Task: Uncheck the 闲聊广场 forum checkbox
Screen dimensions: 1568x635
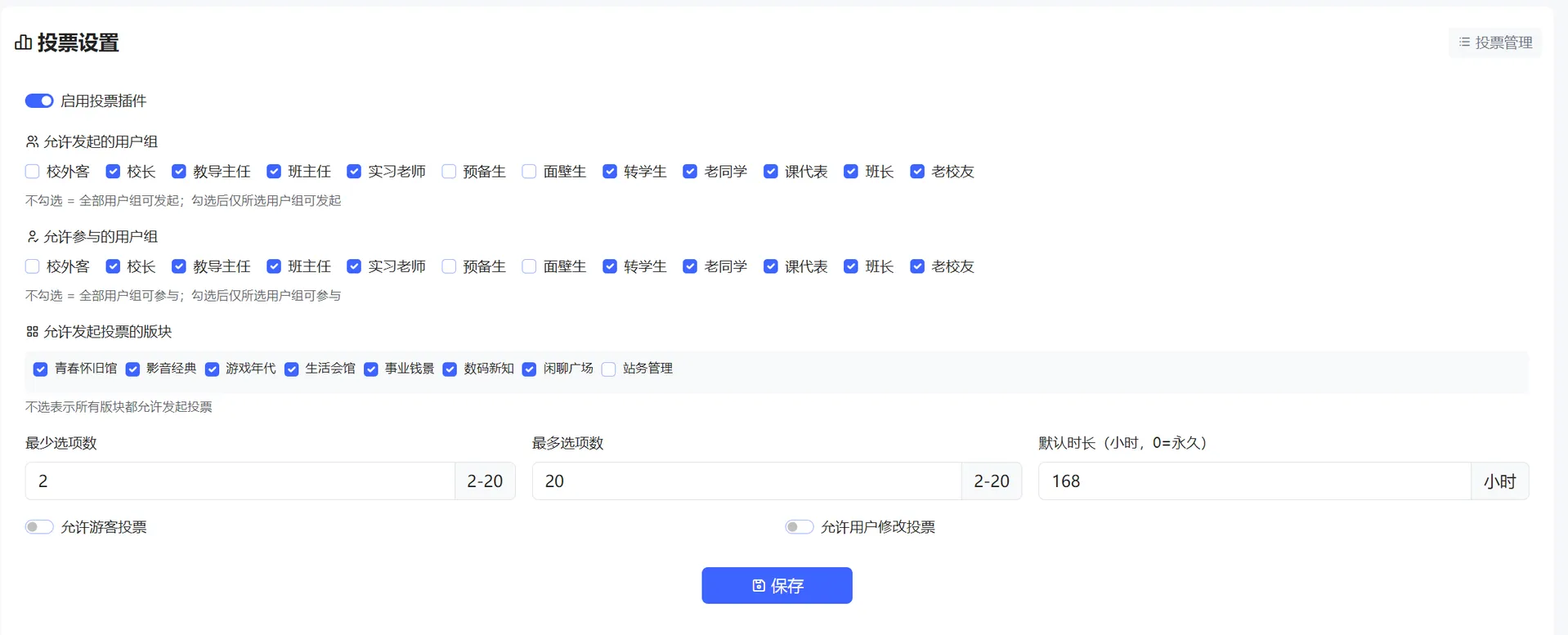Action: click(529, 369)
